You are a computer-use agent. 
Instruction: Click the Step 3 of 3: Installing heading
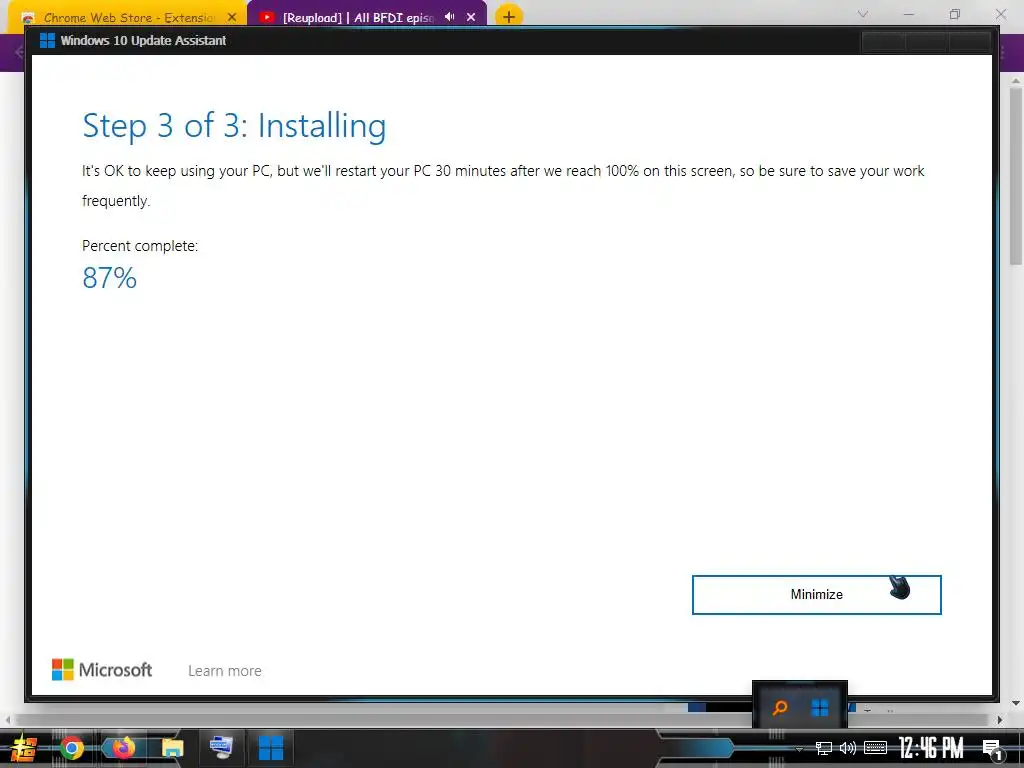click(234, 125)
